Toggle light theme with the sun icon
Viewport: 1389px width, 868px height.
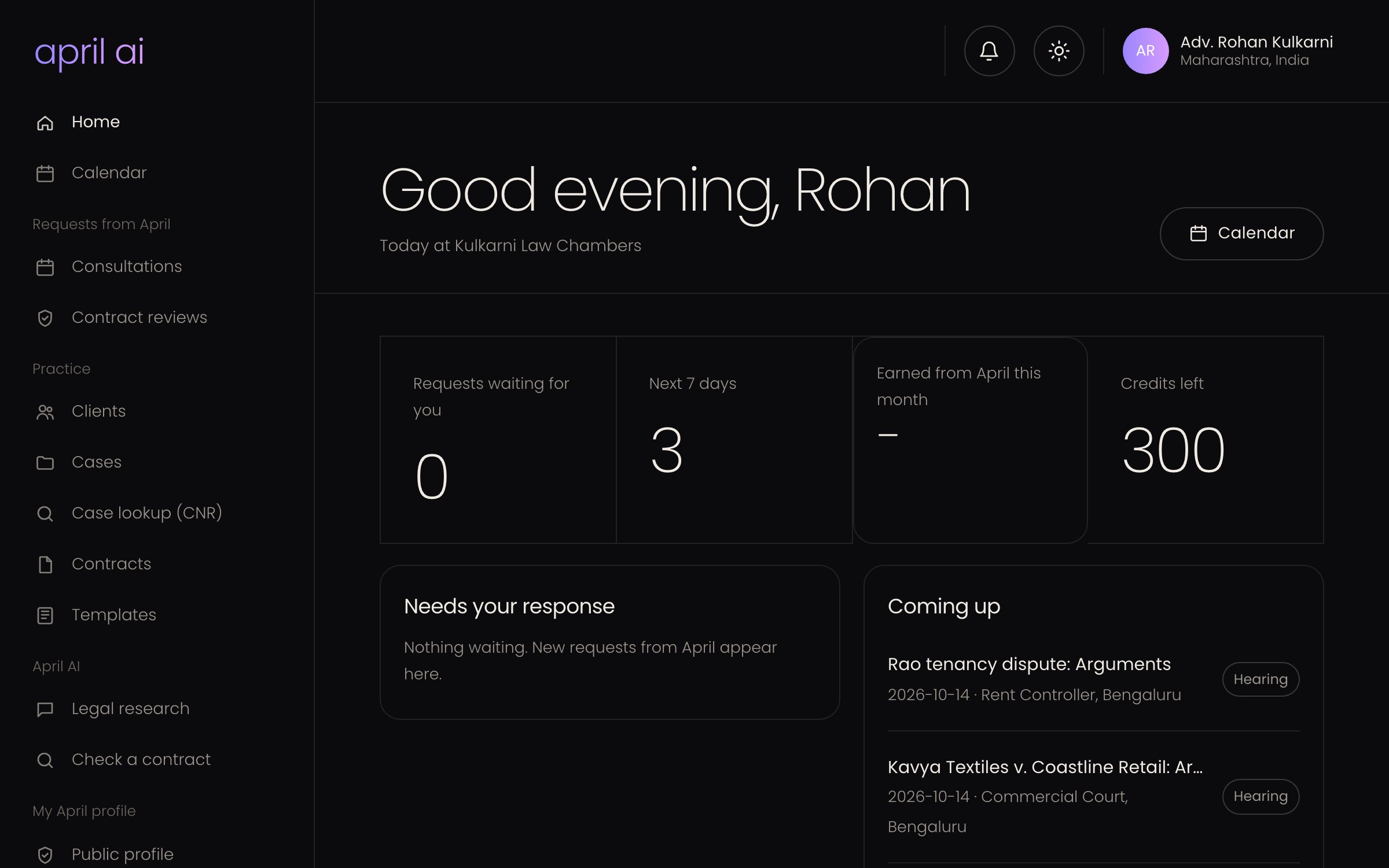point(1059,51)
